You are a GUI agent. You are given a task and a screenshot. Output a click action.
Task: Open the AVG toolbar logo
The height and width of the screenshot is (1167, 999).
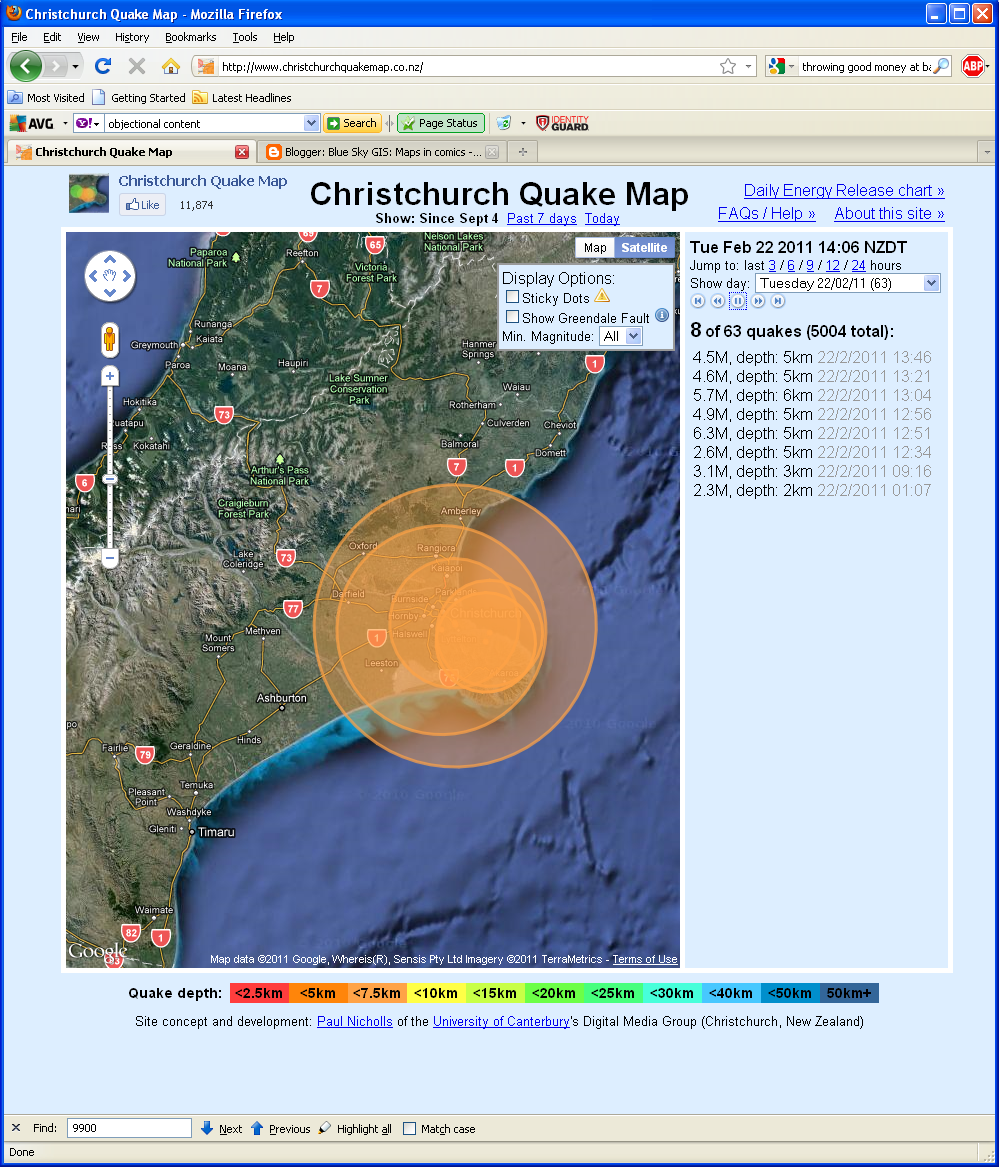(x=32, y=124)
